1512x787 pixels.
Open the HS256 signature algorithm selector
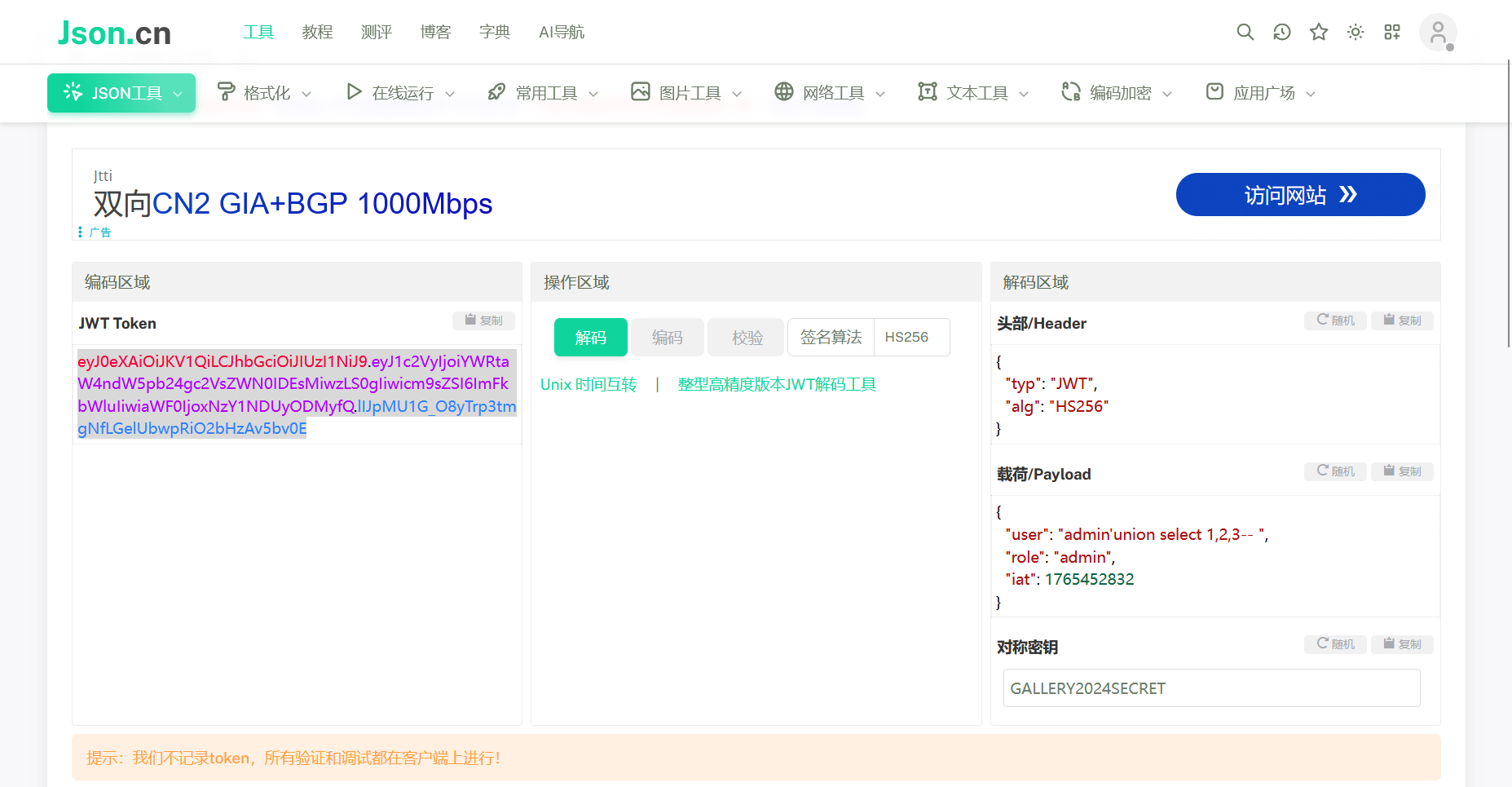tap(910, 338)
